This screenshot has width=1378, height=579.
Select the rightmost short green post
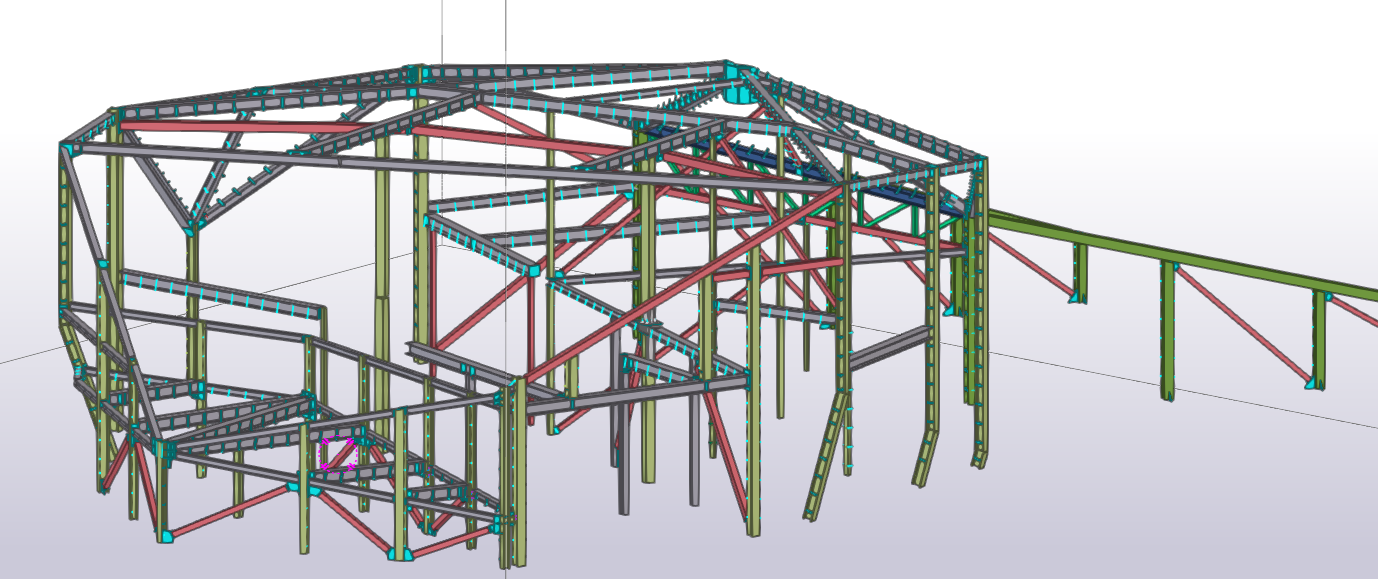pos(1319,340)
